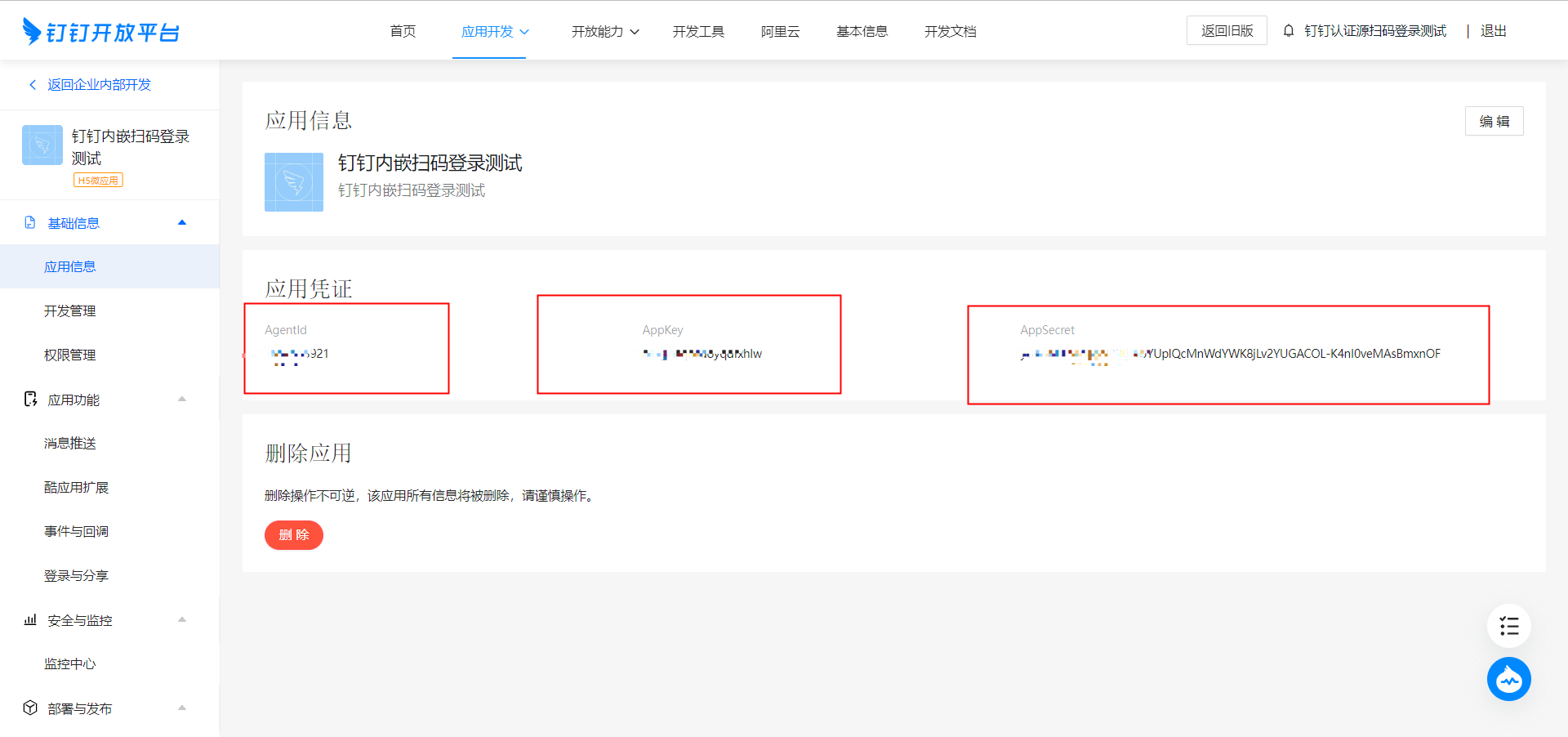The image size is (1568, 737).
Task: Select 开发管理 in the sidebar
Action: click(x=70, y=311)
